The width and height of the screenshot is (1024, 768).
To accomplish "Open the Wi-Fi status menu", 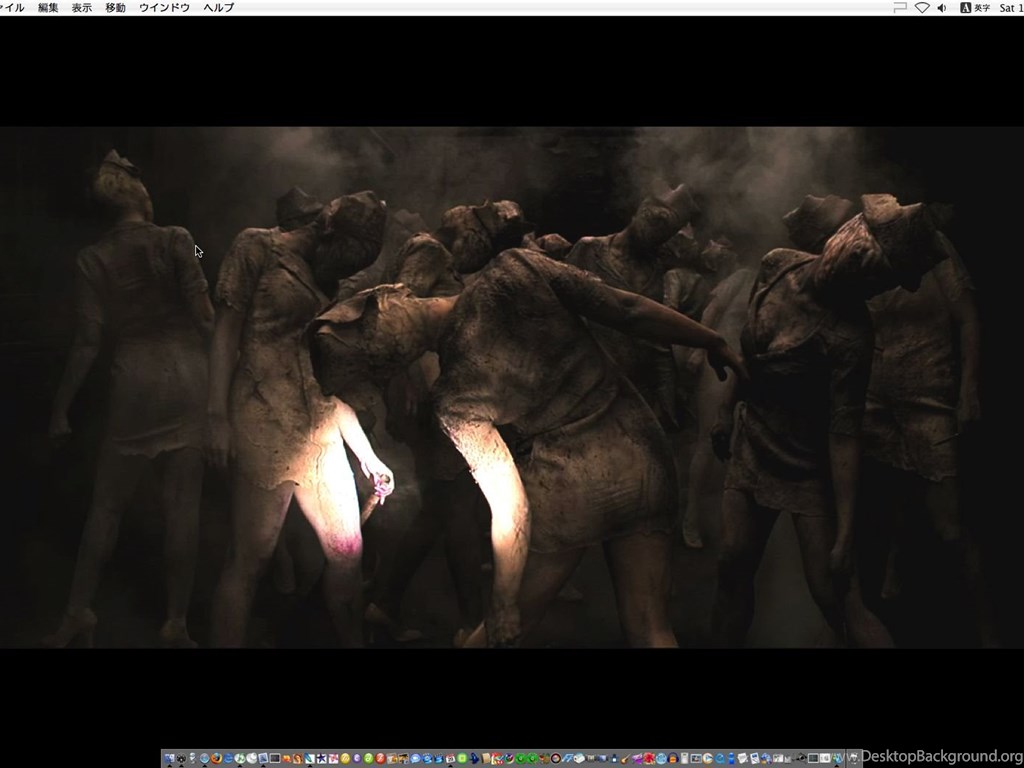I will pos(922,8).
